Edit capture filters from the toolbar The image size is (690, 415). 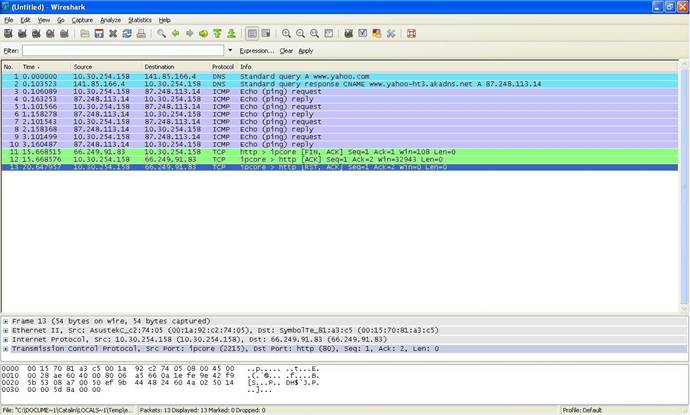[x=349, y=33]
